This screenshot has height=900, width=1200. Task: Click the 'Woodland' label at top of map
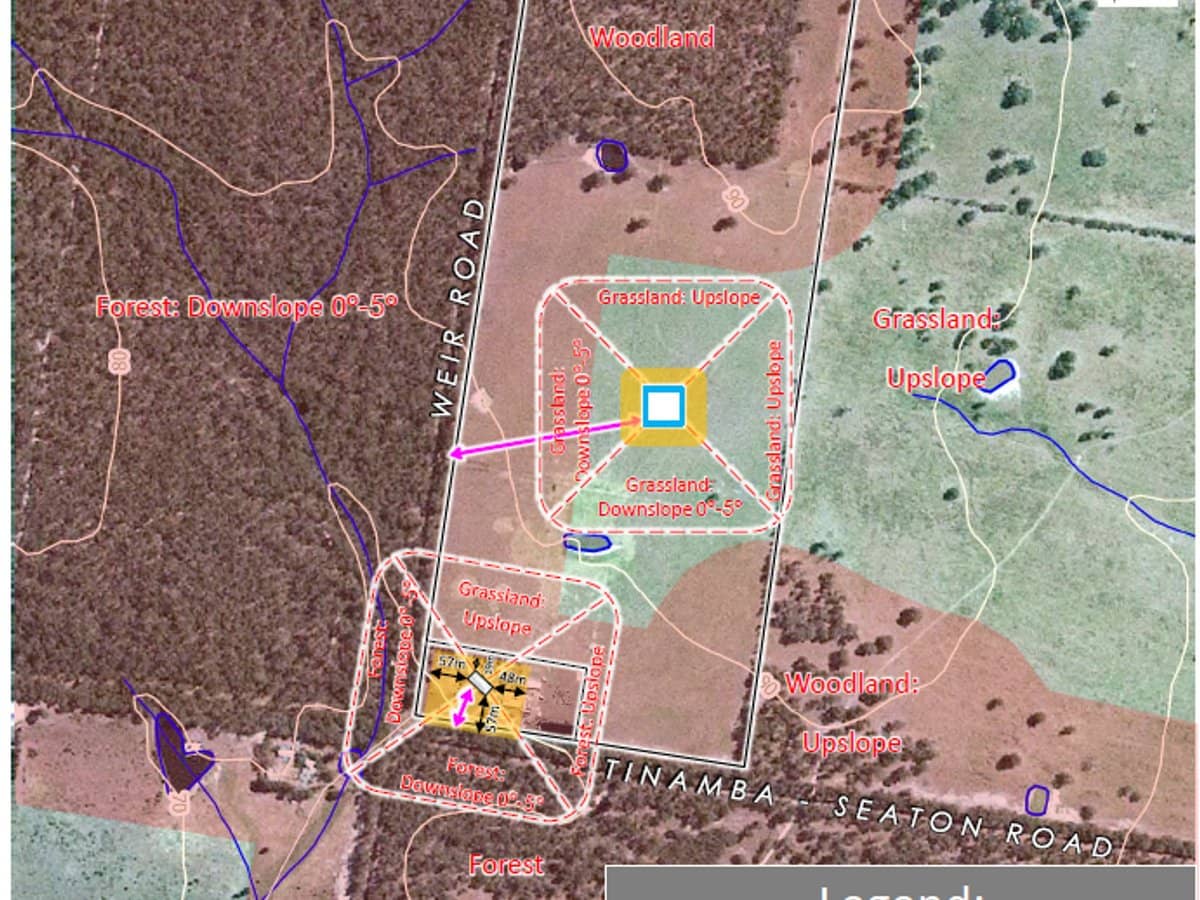click(652, 38)
